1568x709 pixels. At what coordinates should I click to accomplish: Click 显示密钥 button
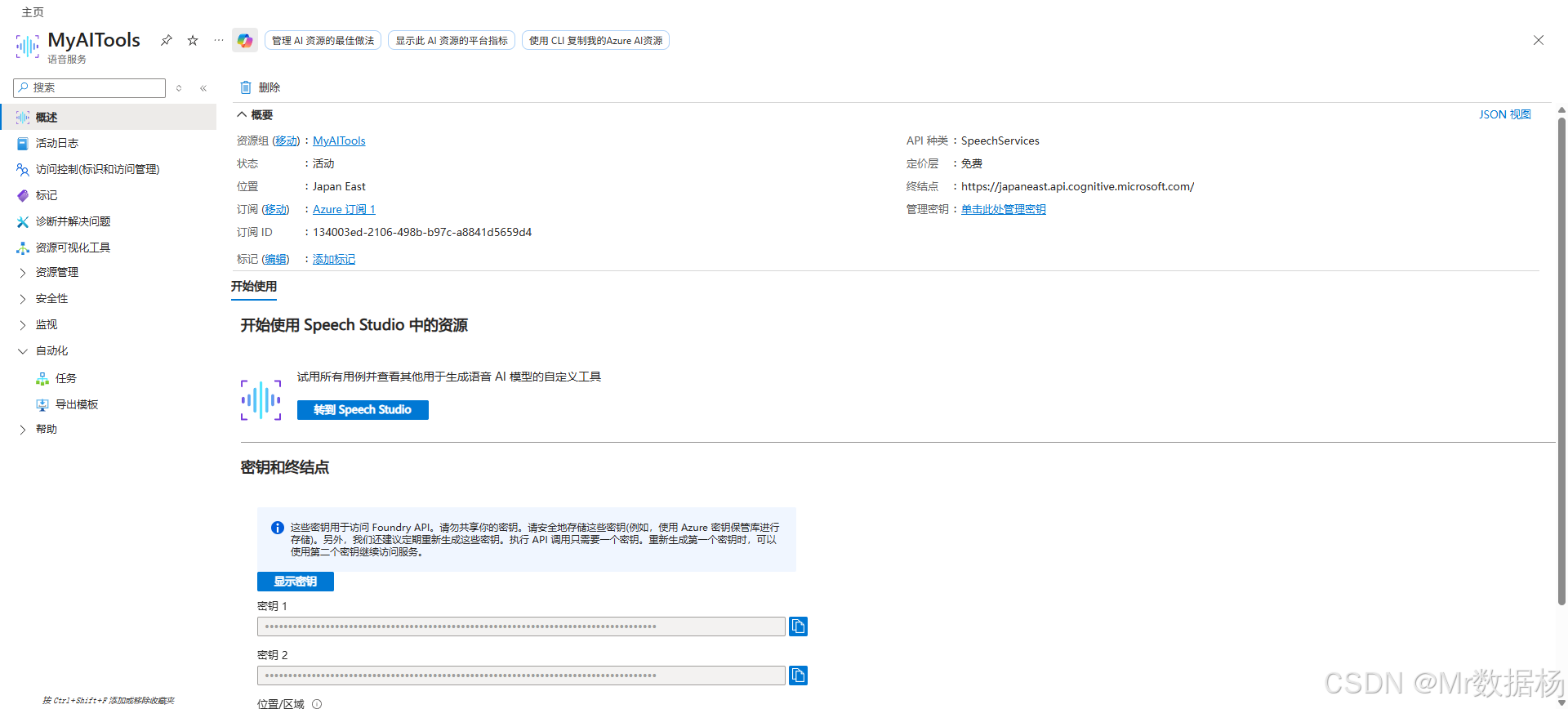(x=296, y=581)
